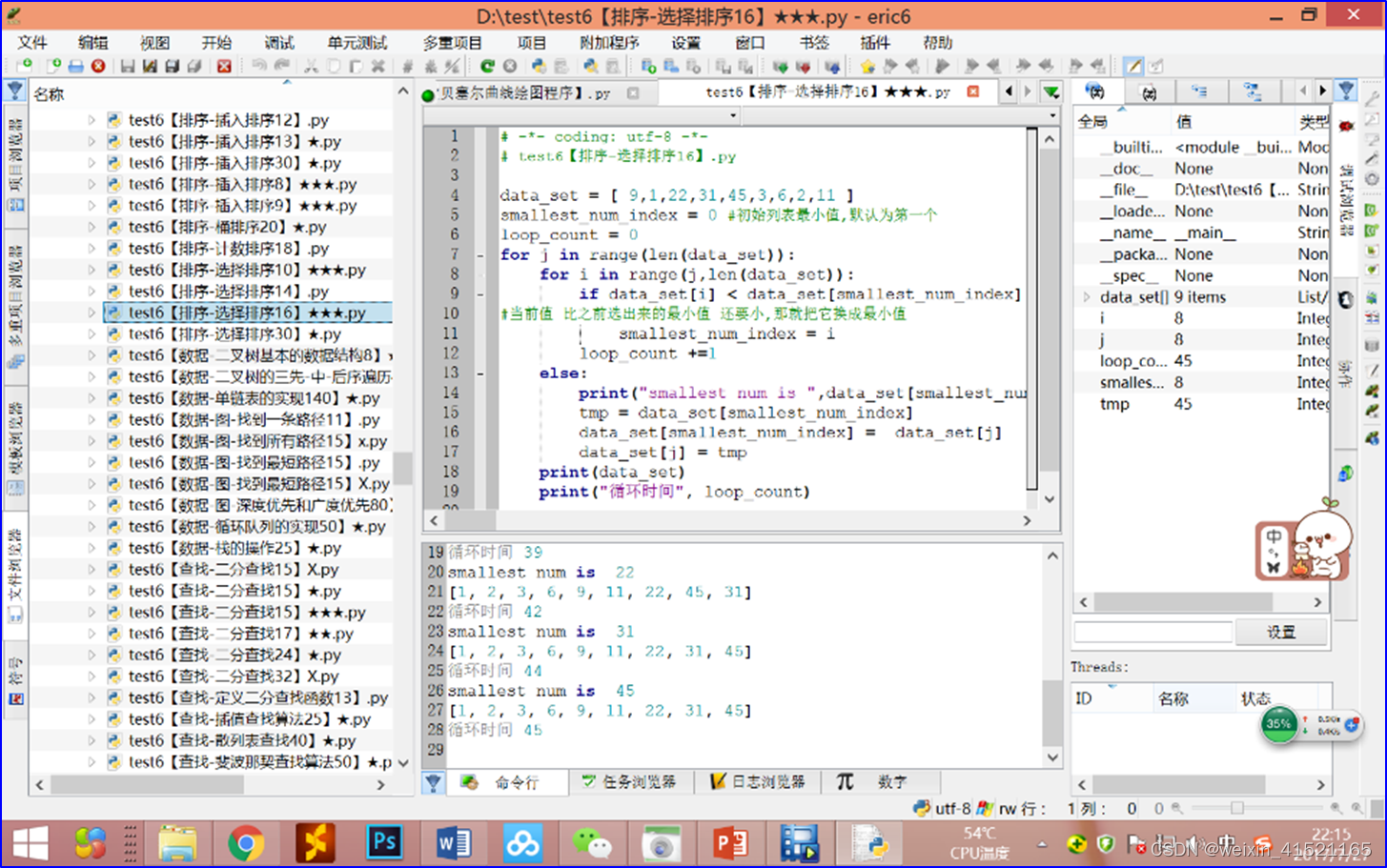Click the green Restart icon in toolbar
Screen dimensions: 1387x868
[x=487, y=67]
